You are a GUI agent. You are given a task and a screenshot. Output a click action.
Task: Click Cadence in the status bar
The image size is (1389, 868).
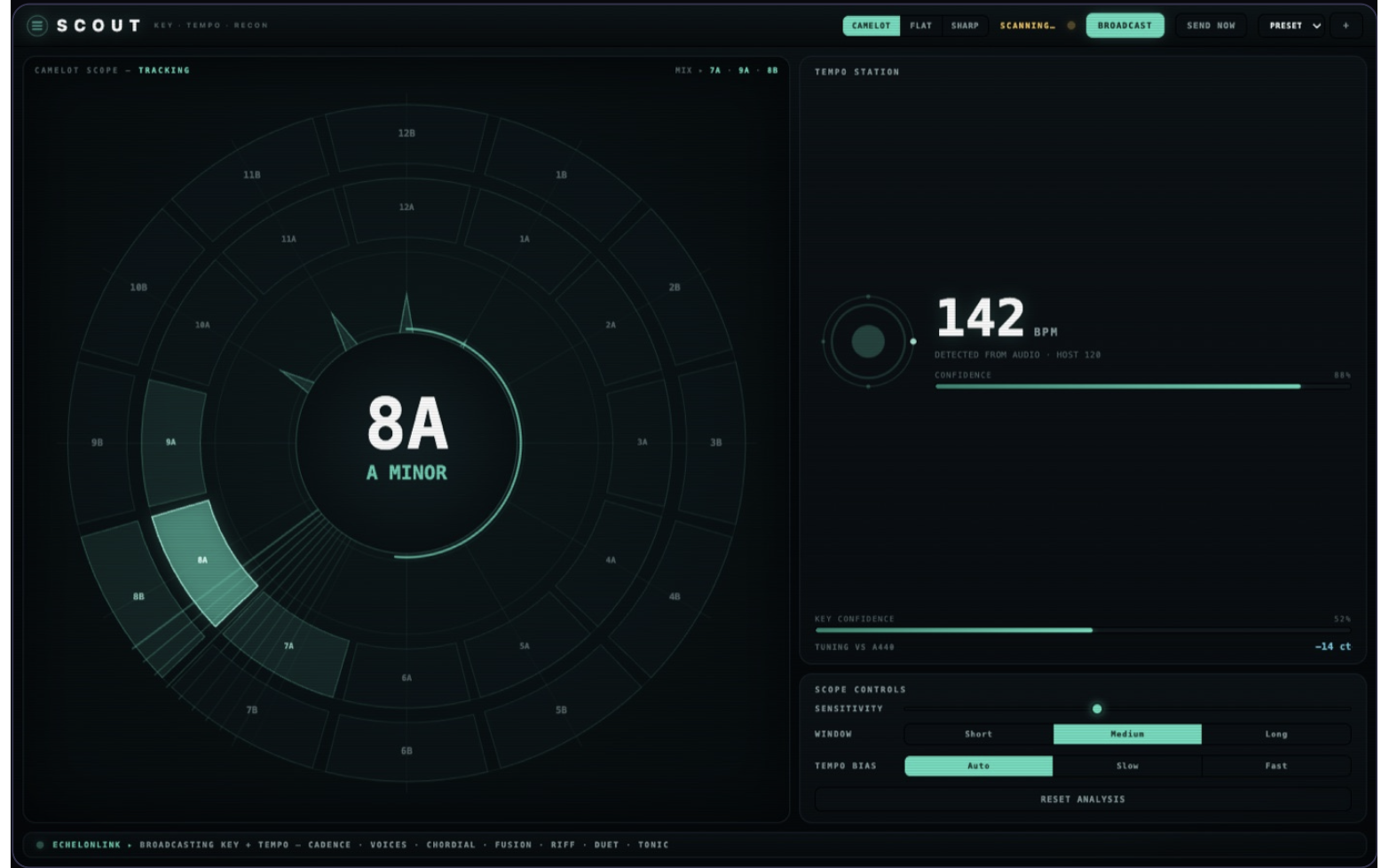(329, 845)
